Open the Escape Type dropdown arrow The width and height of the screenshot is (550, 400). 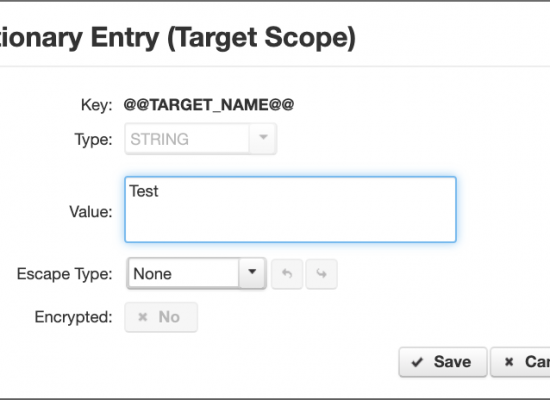[252, 273]
